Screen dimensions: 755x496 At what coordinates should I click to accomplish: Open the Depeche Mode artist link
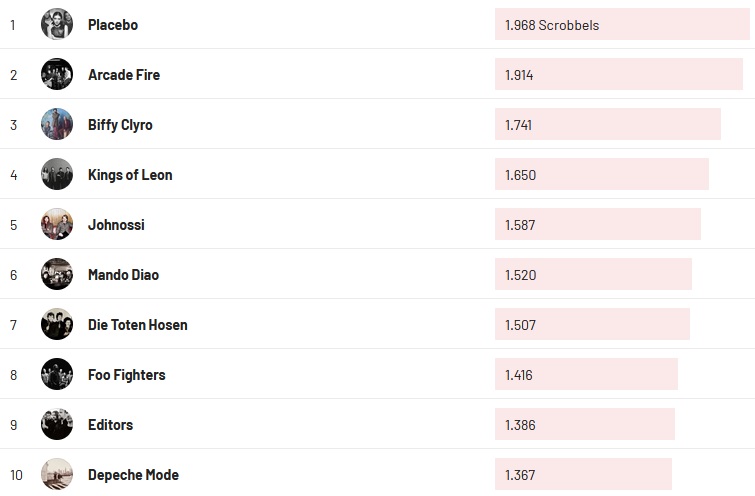point(133,474)
